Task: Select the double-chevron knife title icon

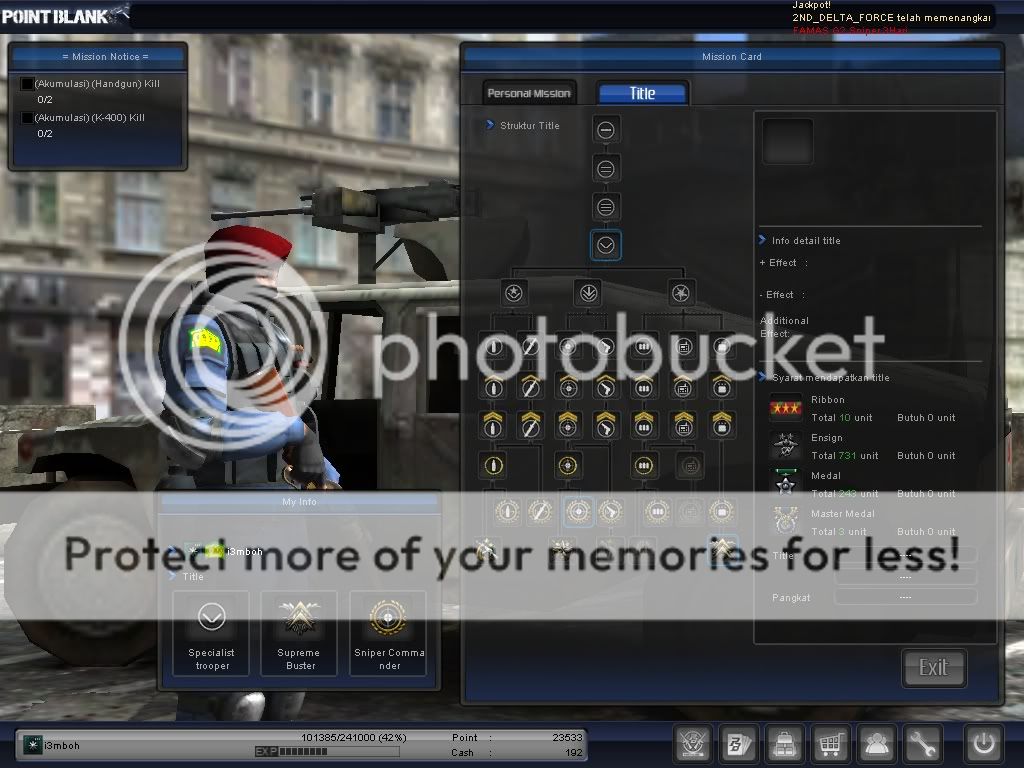Action: 530,424
